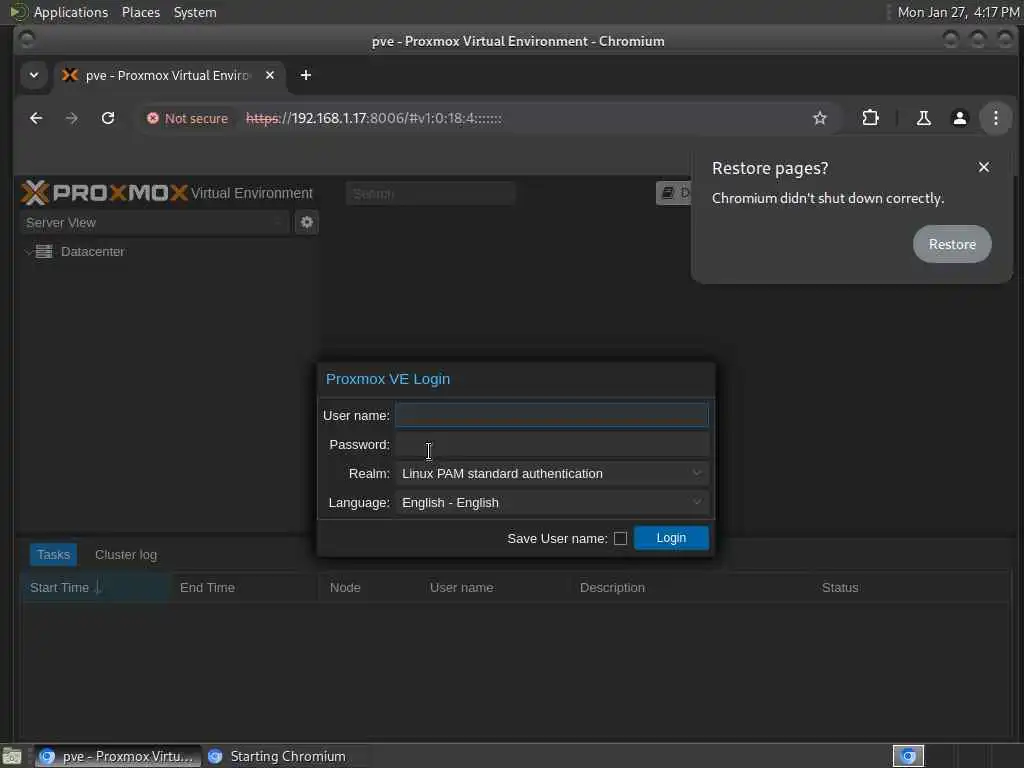Viewport: 1024px width, 768px height.
Task: Open the browser profile icon
Action: pyautogui.click(x=959, y=118)
